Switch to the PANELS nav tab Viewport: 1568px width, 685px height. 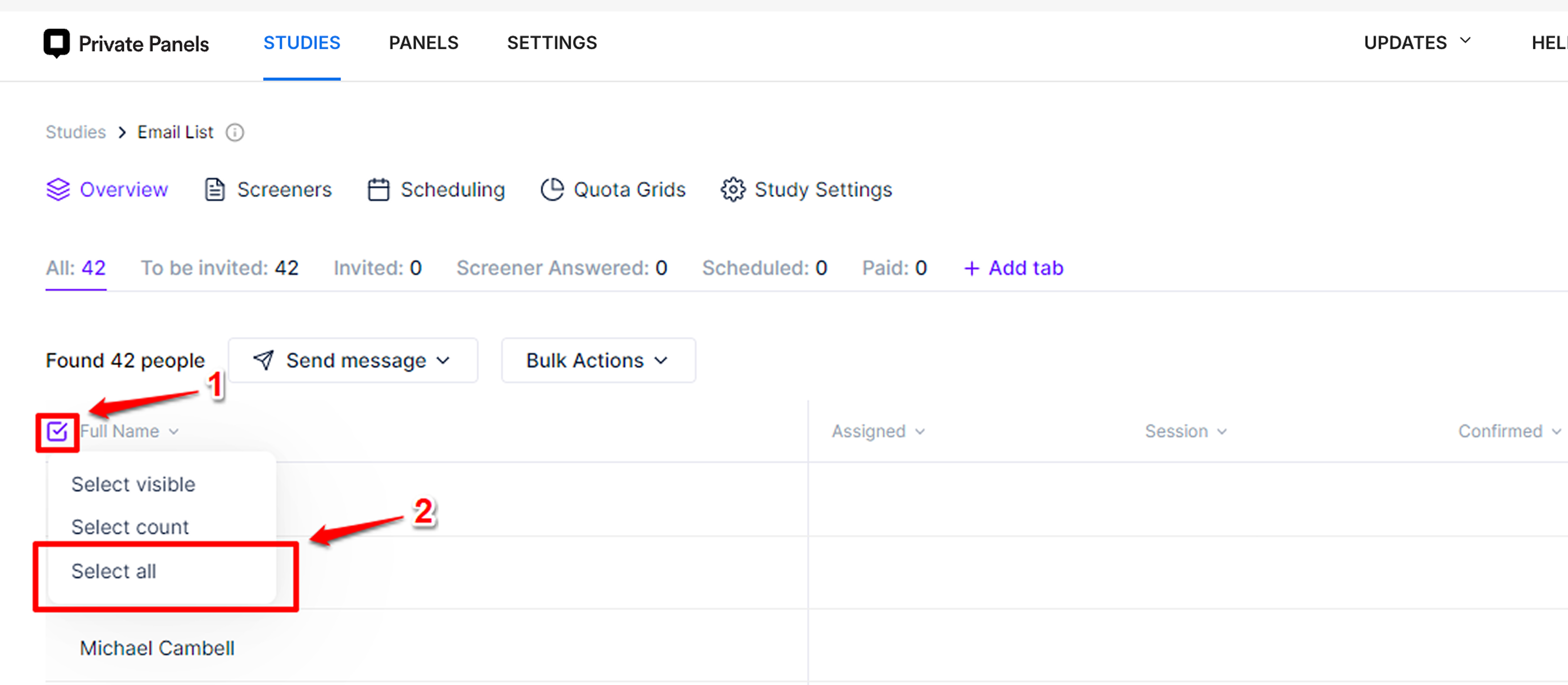pos(424,43)
